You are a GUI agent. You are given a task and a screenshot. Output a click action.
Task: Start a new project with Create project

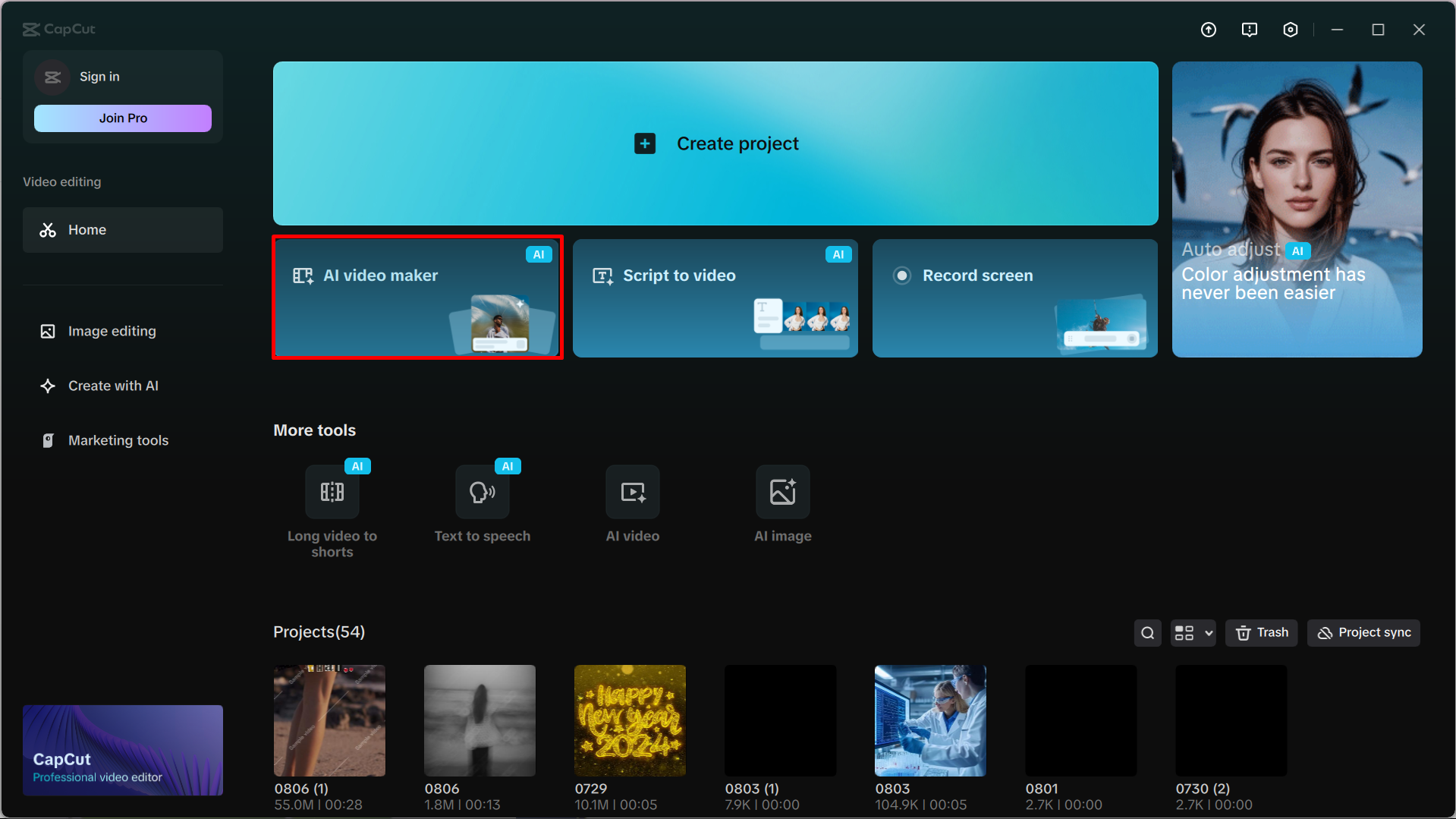[715, 143]
